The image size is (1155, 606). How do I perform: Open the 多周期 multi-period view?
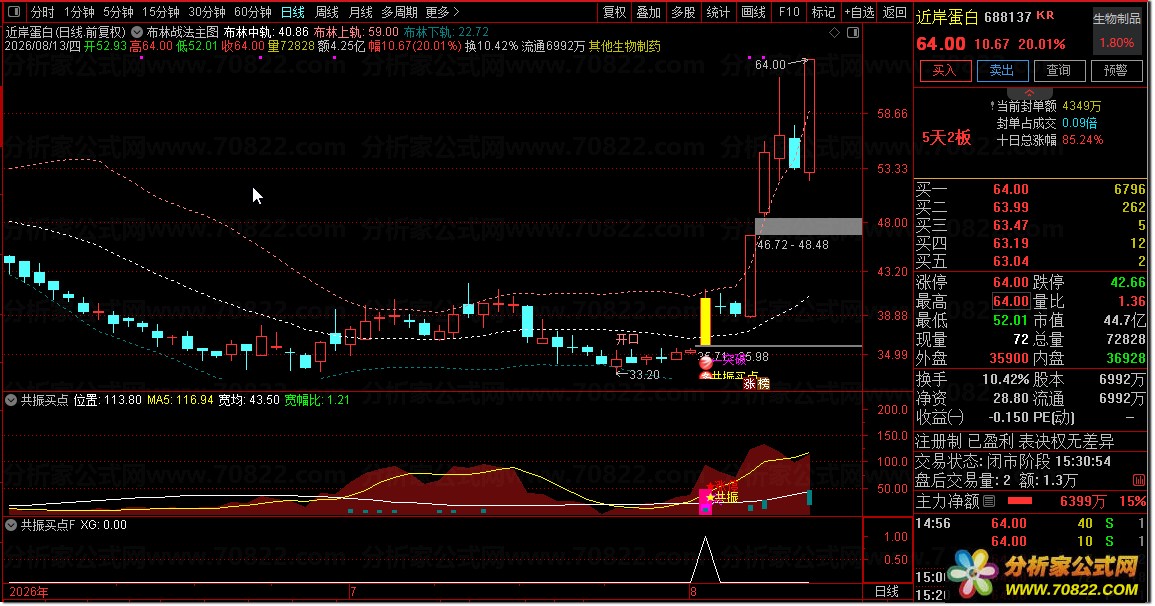click(x=399, y=12)
